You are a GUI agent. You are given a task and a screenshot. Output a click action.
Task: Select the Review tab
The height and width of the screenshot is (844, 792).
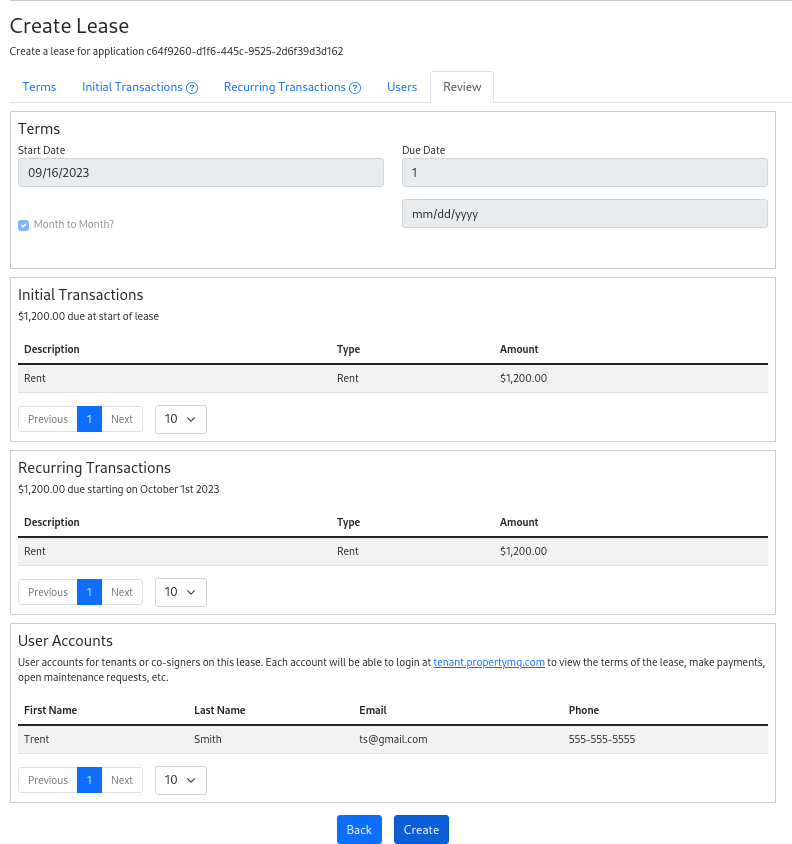point(462,87)
